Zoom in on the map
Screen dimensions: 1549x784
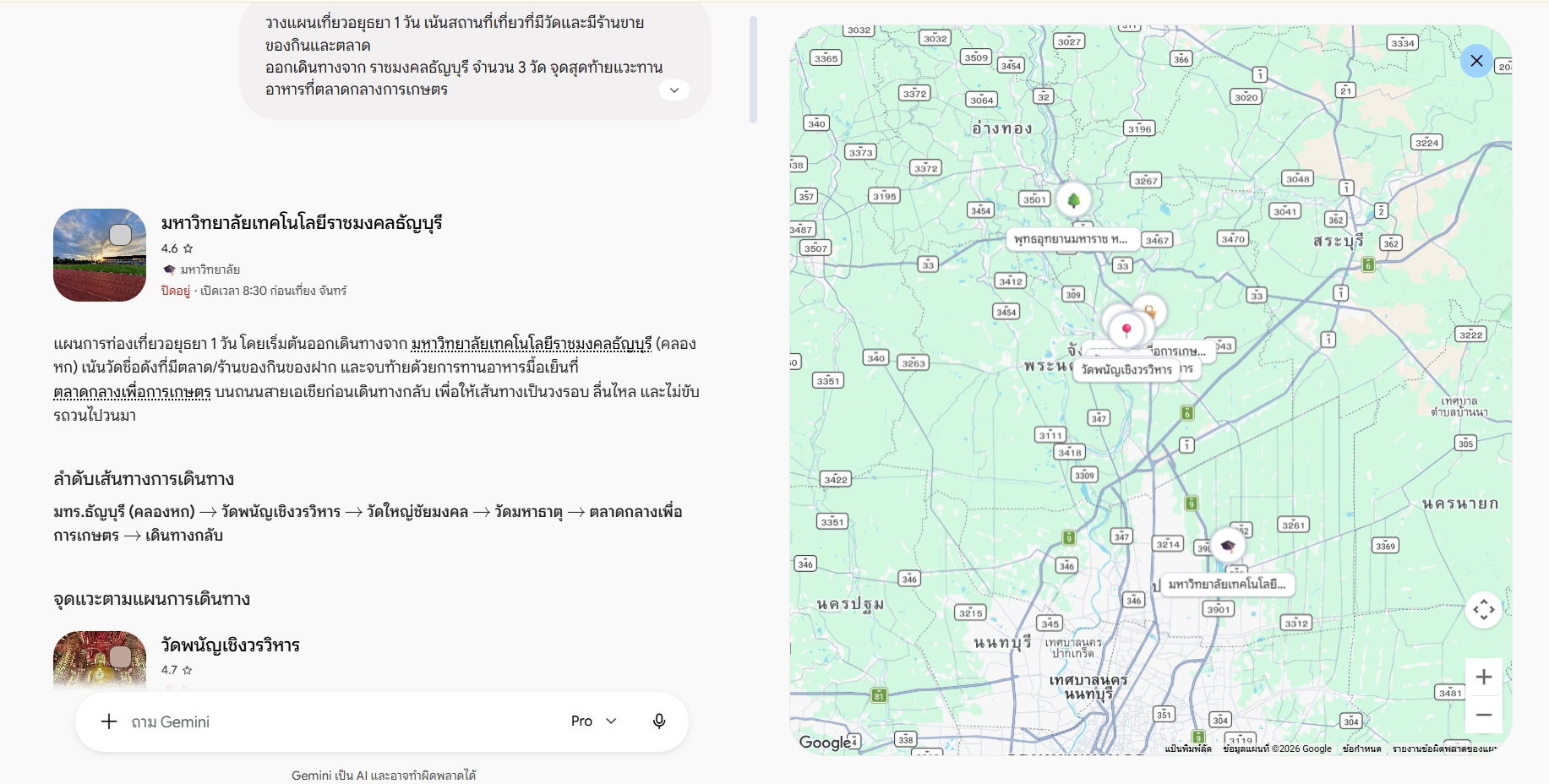coord(1483,677)
